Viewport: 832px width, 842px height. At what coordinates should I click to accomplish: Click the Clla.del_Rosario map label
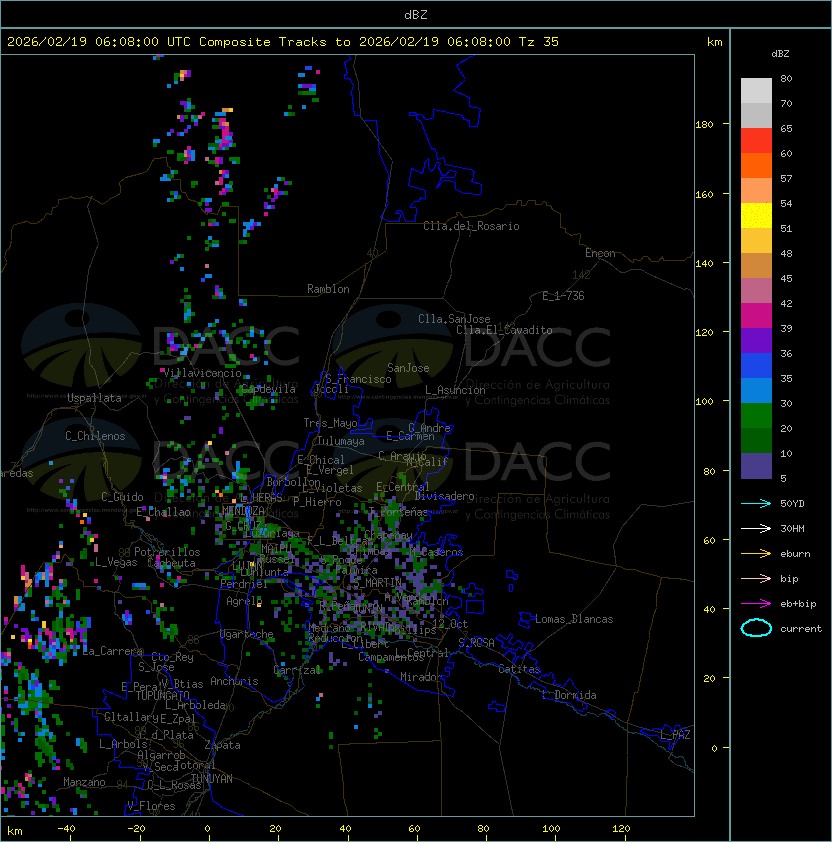coord(471,226)
